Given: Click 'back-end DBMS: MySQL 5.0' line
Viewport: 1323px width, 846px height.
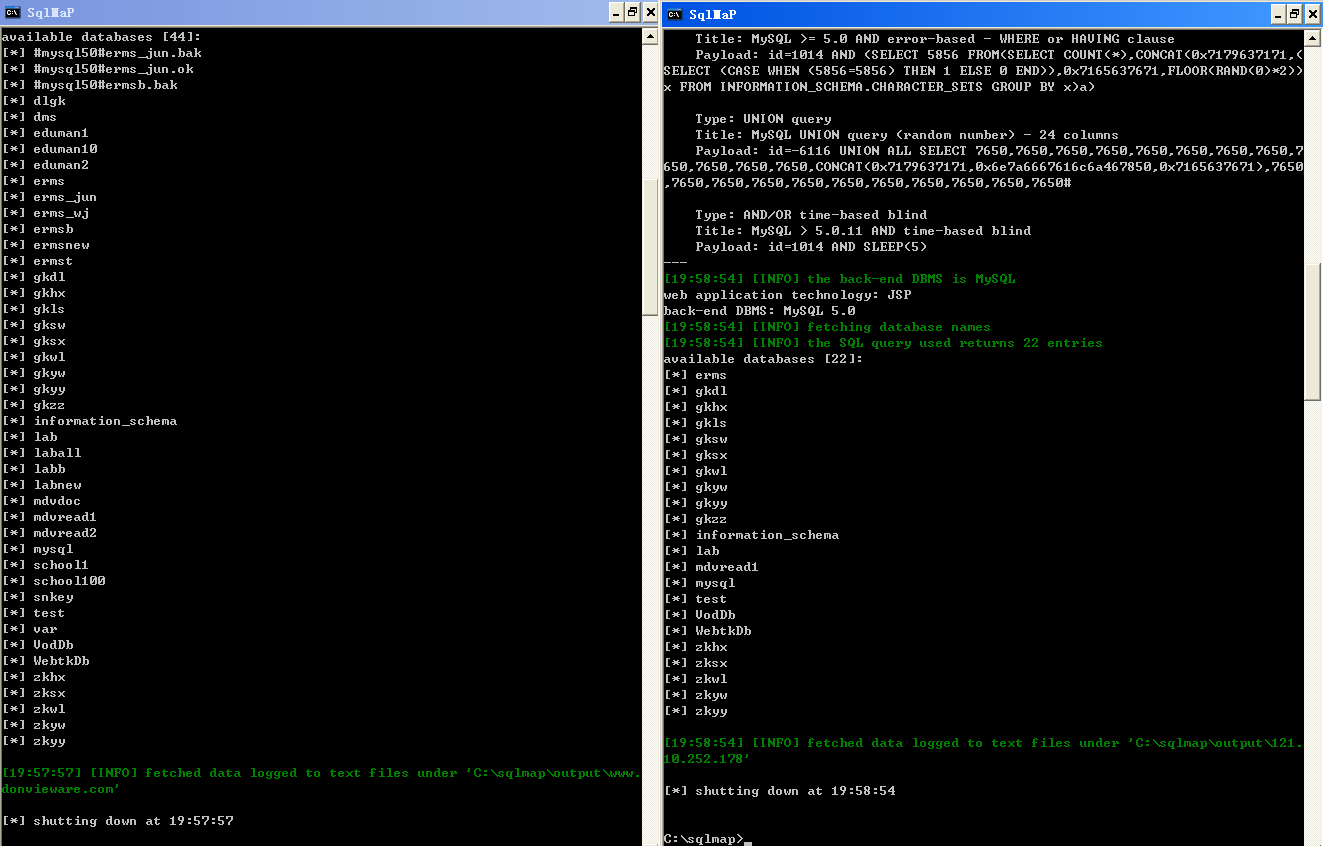Looking at the screenshot, I should [x=759, y=311].
